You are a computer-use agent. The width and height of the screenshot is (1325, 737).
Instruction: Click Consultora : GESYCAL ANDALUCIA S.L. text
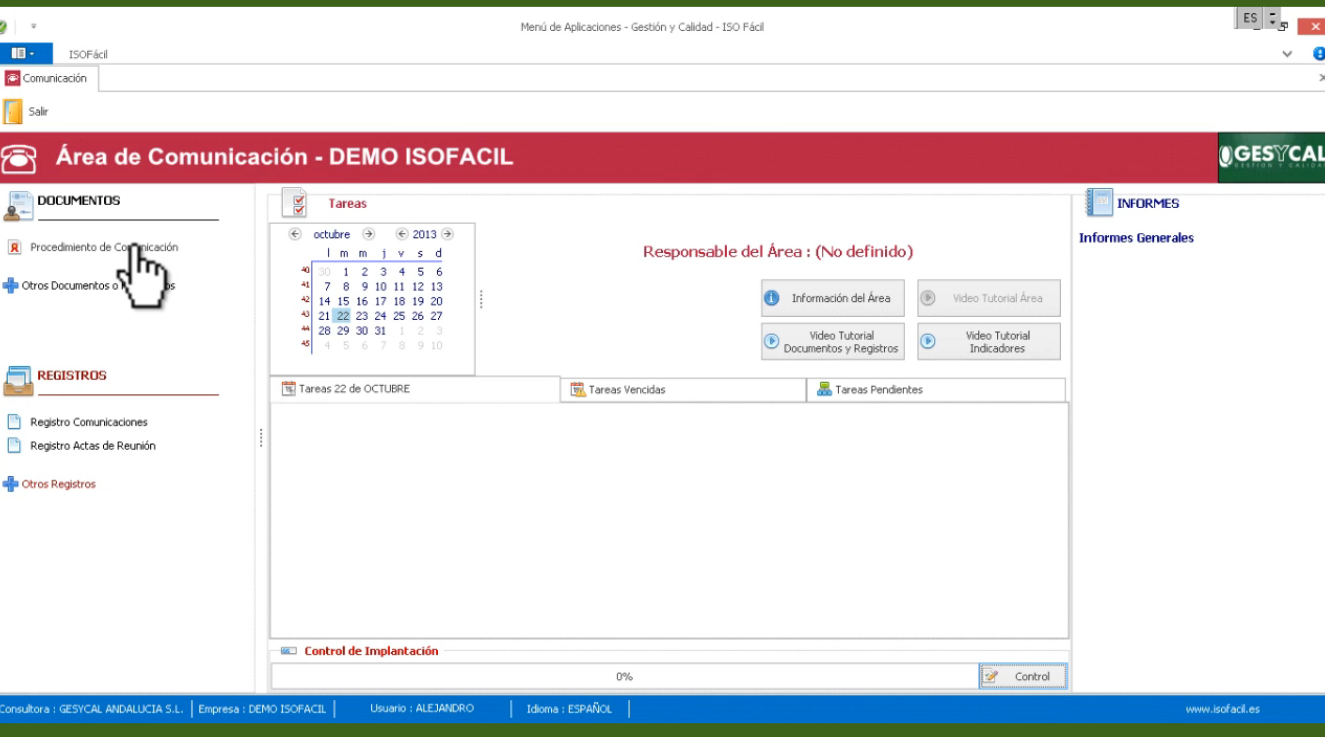[x=91, y=709]
